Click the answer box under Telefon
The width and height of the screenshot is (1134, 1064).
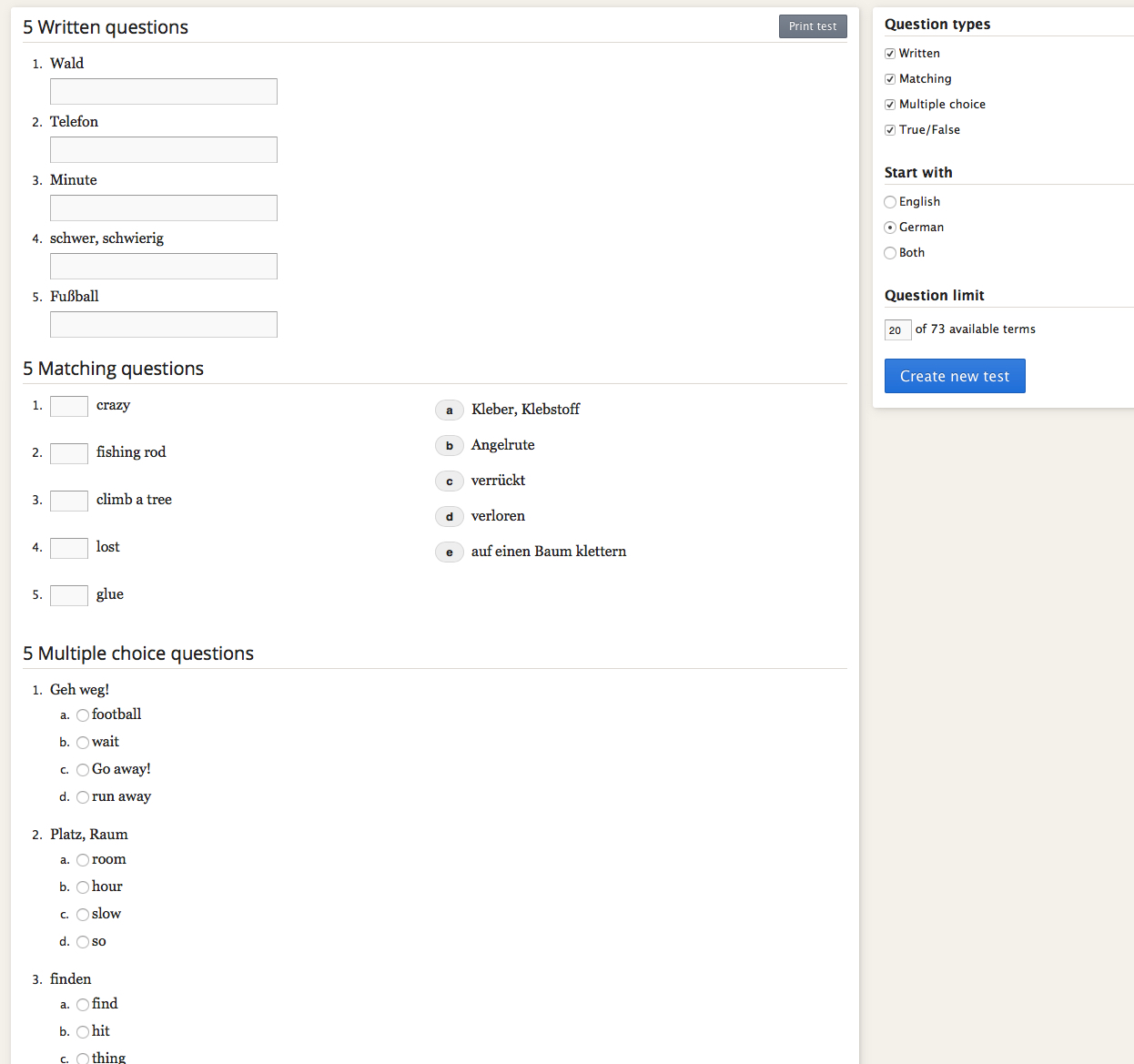point(164,149)
